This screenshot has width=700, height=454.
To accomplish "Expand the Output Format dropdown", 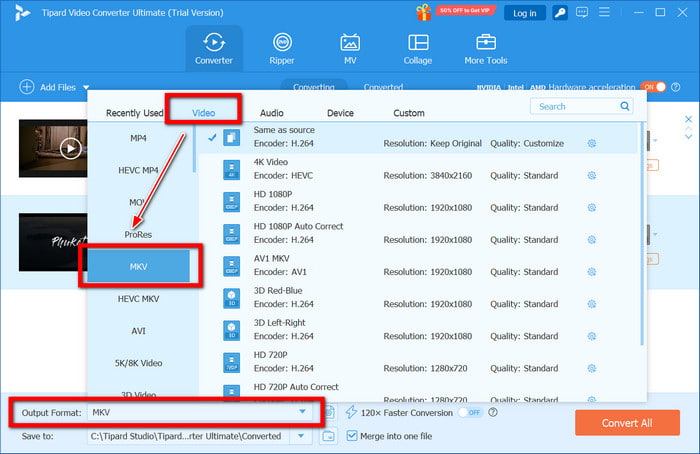I will coord(302,412).
